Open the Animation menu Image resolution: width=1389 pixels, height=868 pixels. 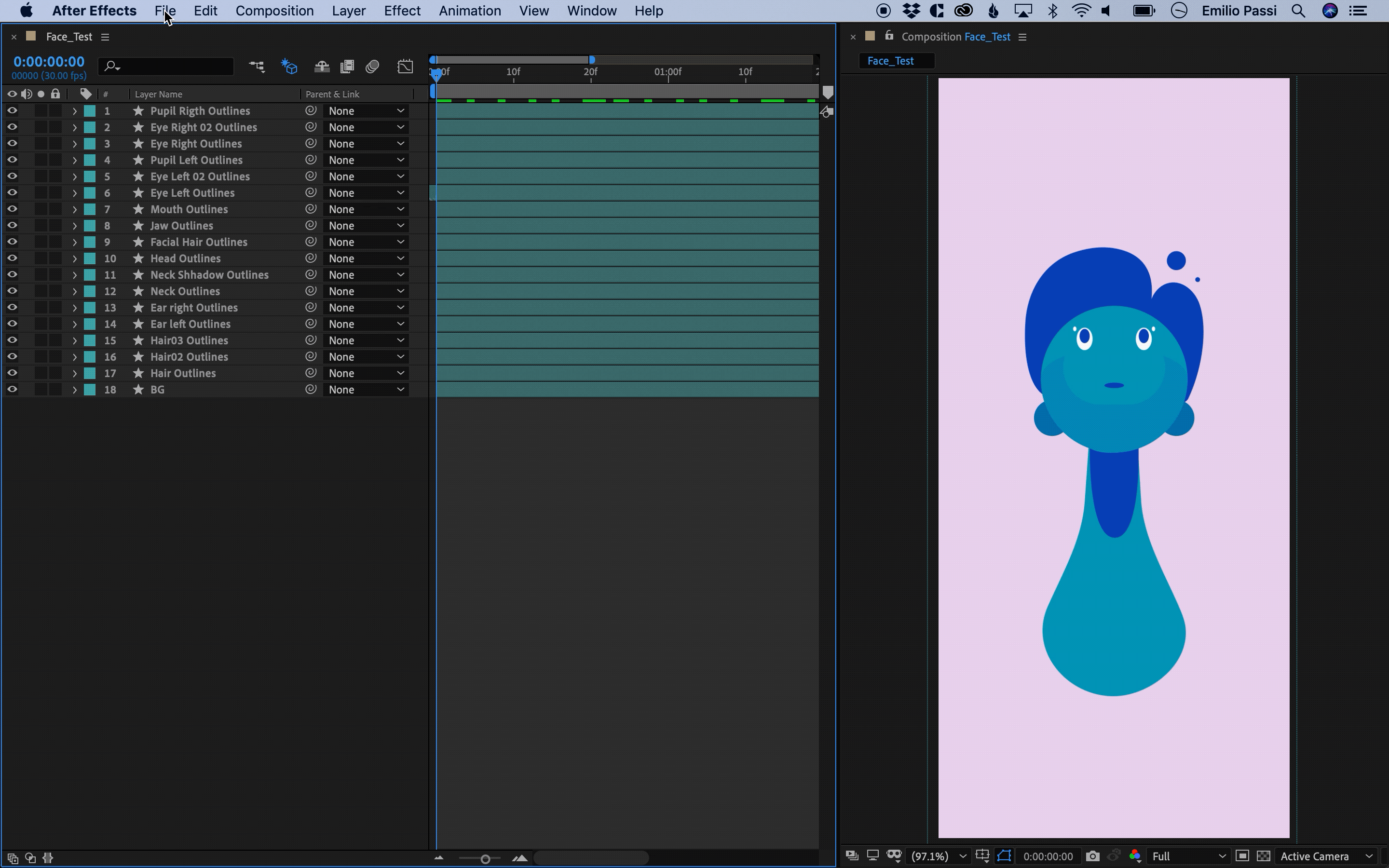[x=469, y=11]
